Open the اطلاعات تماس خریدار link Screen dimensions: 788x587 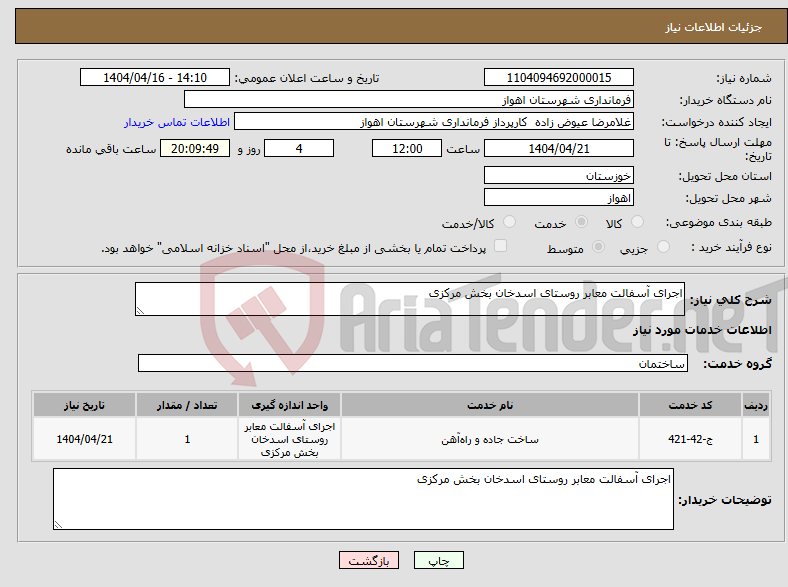click(177, 122)
